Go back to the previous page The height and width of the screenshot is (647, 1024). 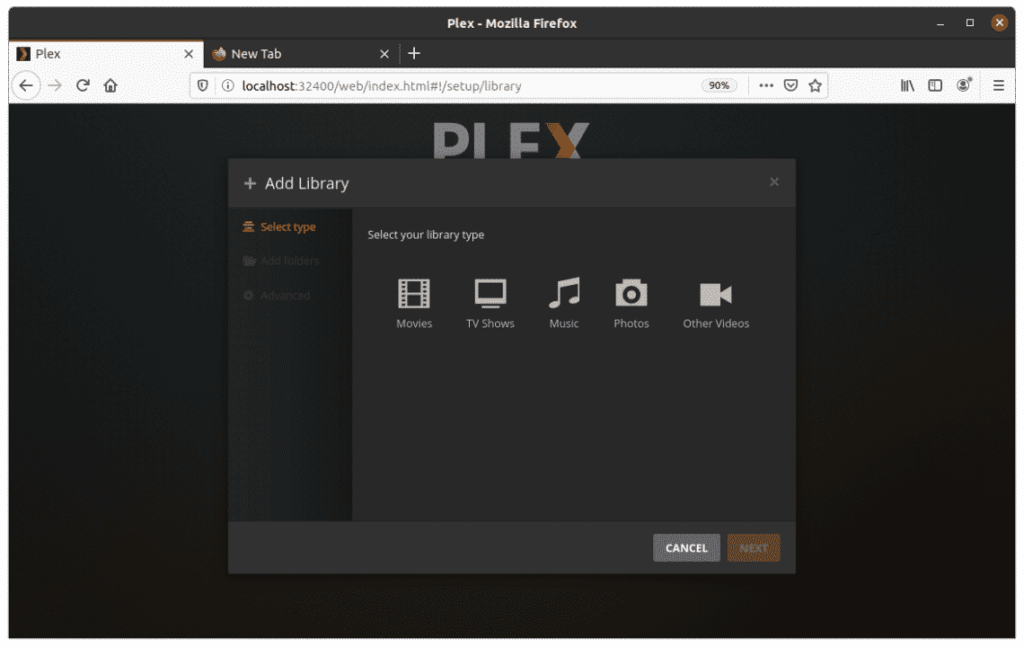[x=26, y=86]
